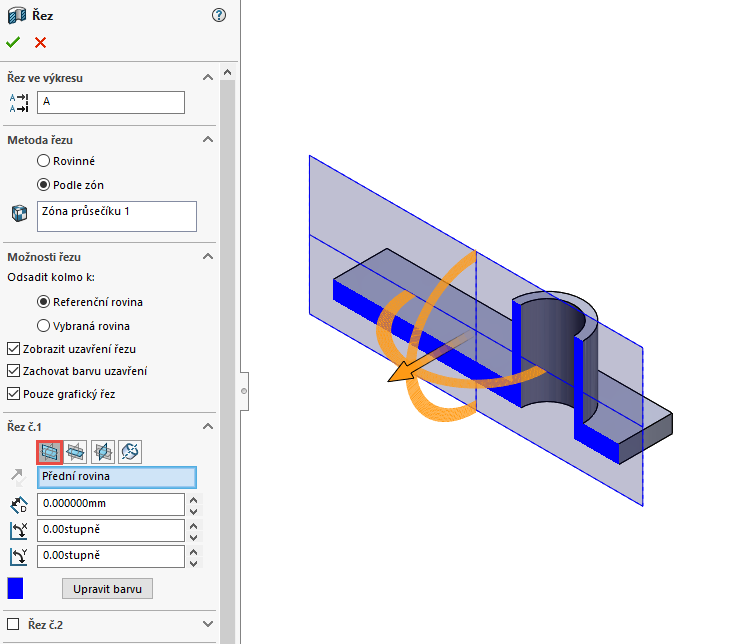
Task: Decrease the offset distance value
Action: [x=194, y=511]
